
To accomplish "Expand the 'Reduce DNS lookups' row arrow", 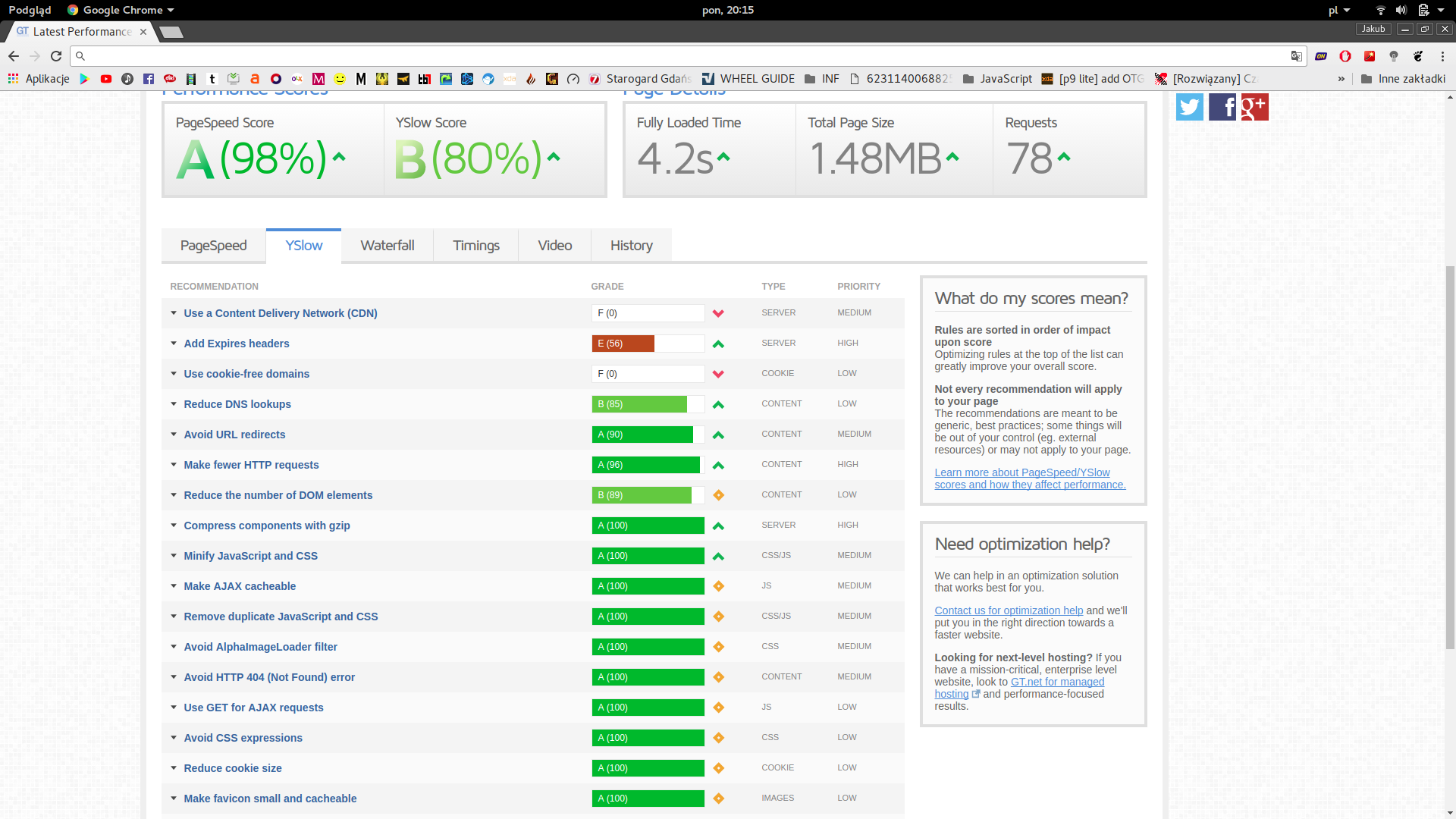I will (174, 404).
